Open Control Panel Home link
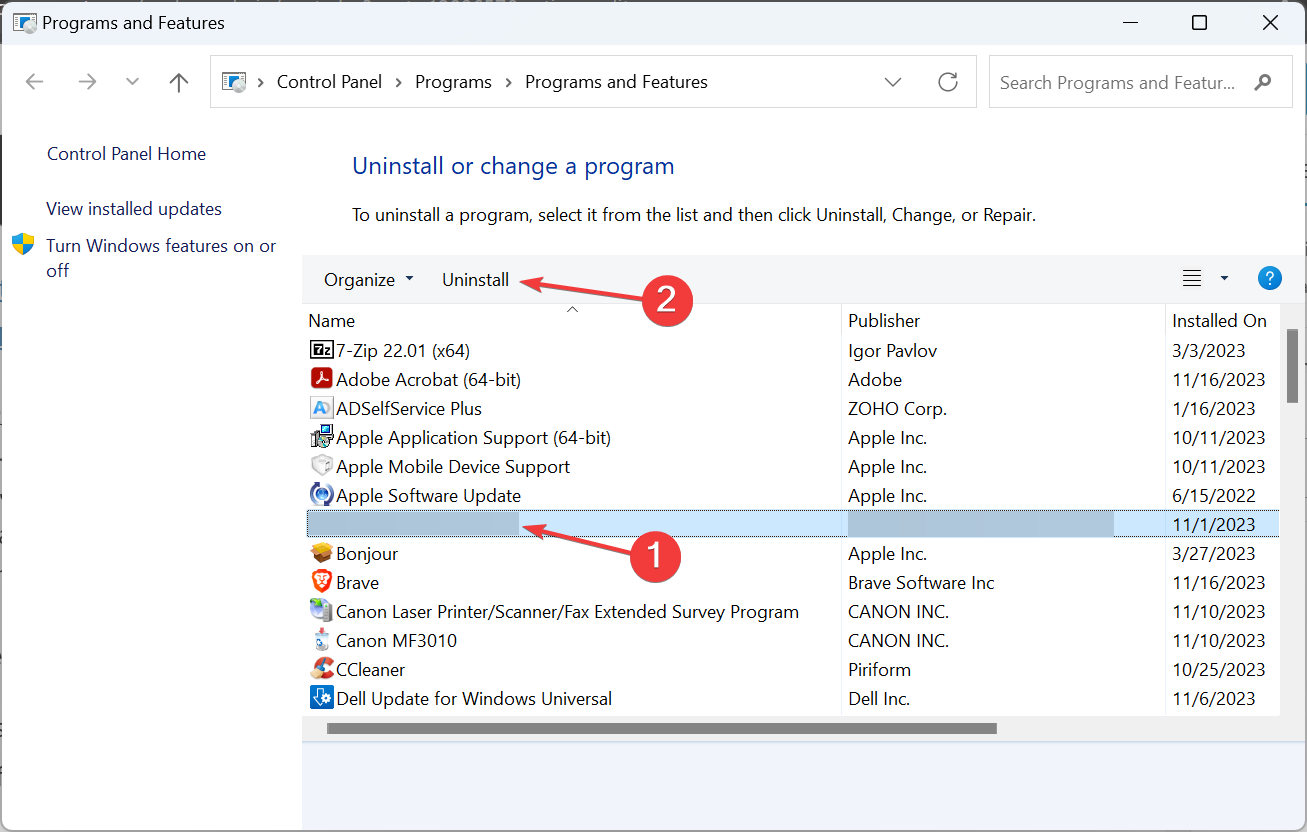 [x=126, y=154]
